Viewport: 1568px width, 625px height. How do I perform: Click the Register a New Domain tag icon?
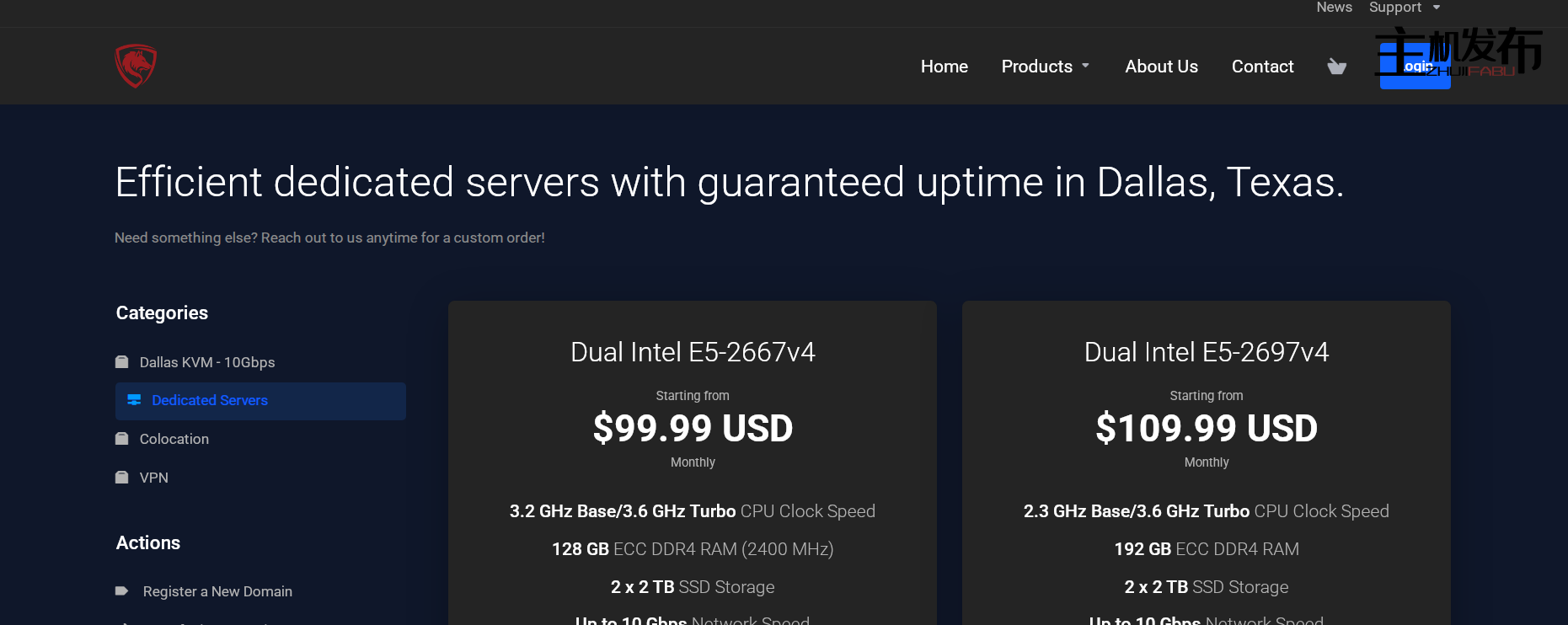click(122, 591)
